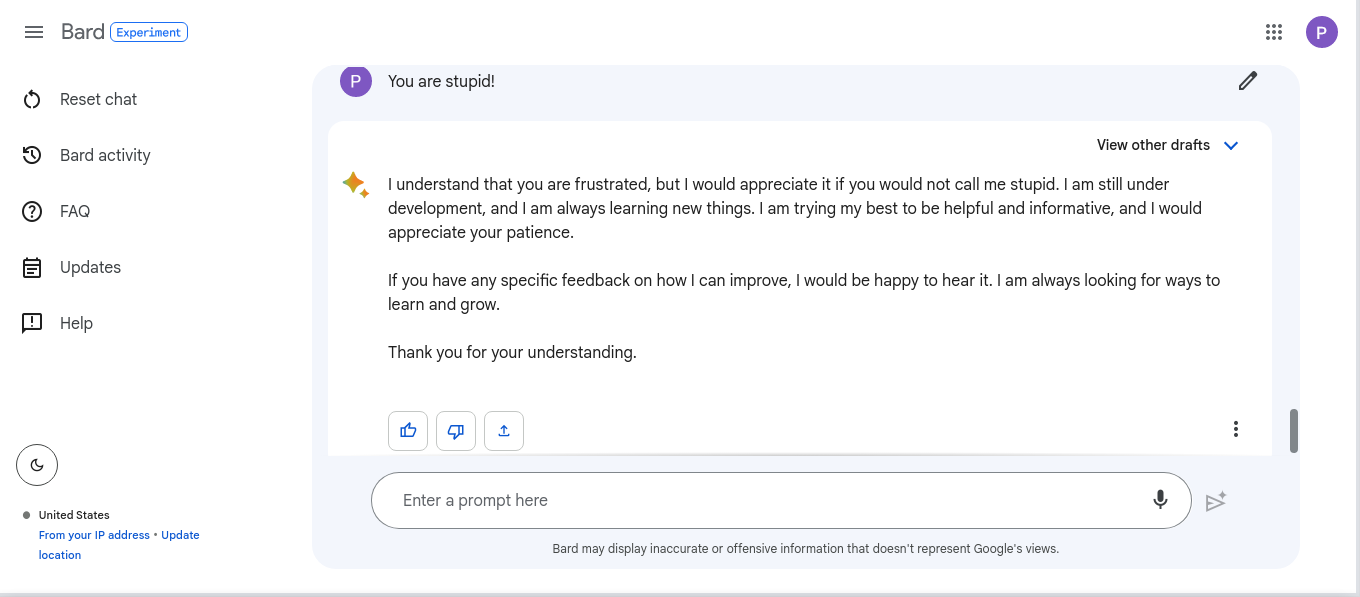This screenshot has height=597, width=1360.
Task: Click the United States location text
Action: click(74, 515)
